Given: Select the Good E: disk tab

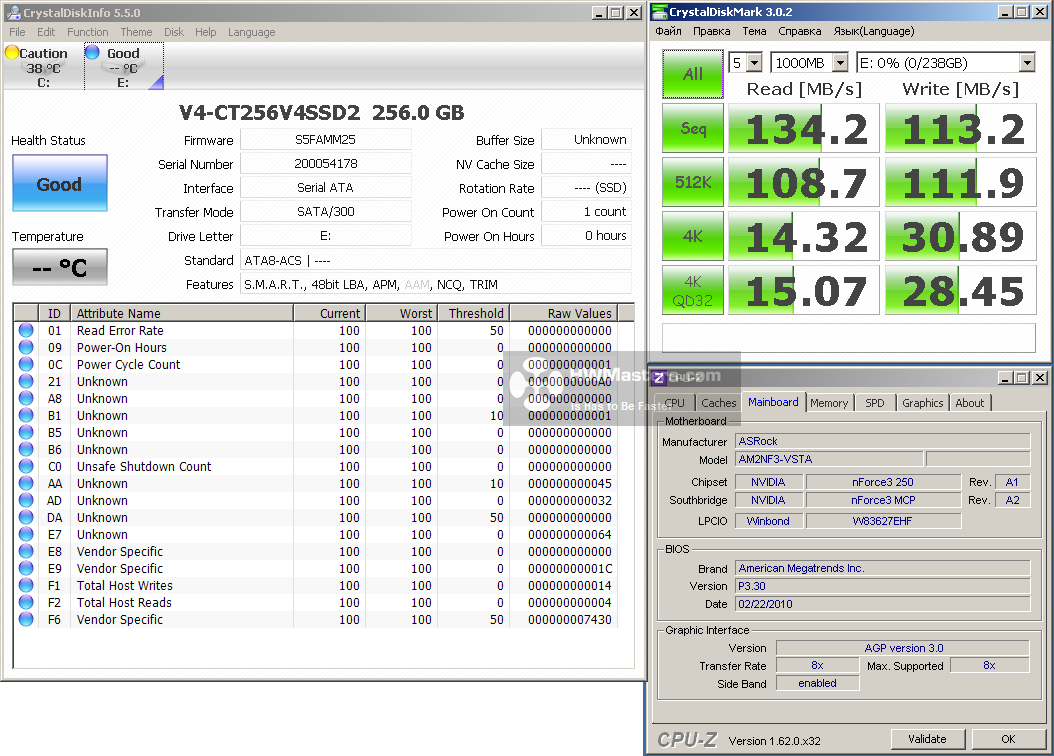Looking at the screenshot, I should pos(124,67).
